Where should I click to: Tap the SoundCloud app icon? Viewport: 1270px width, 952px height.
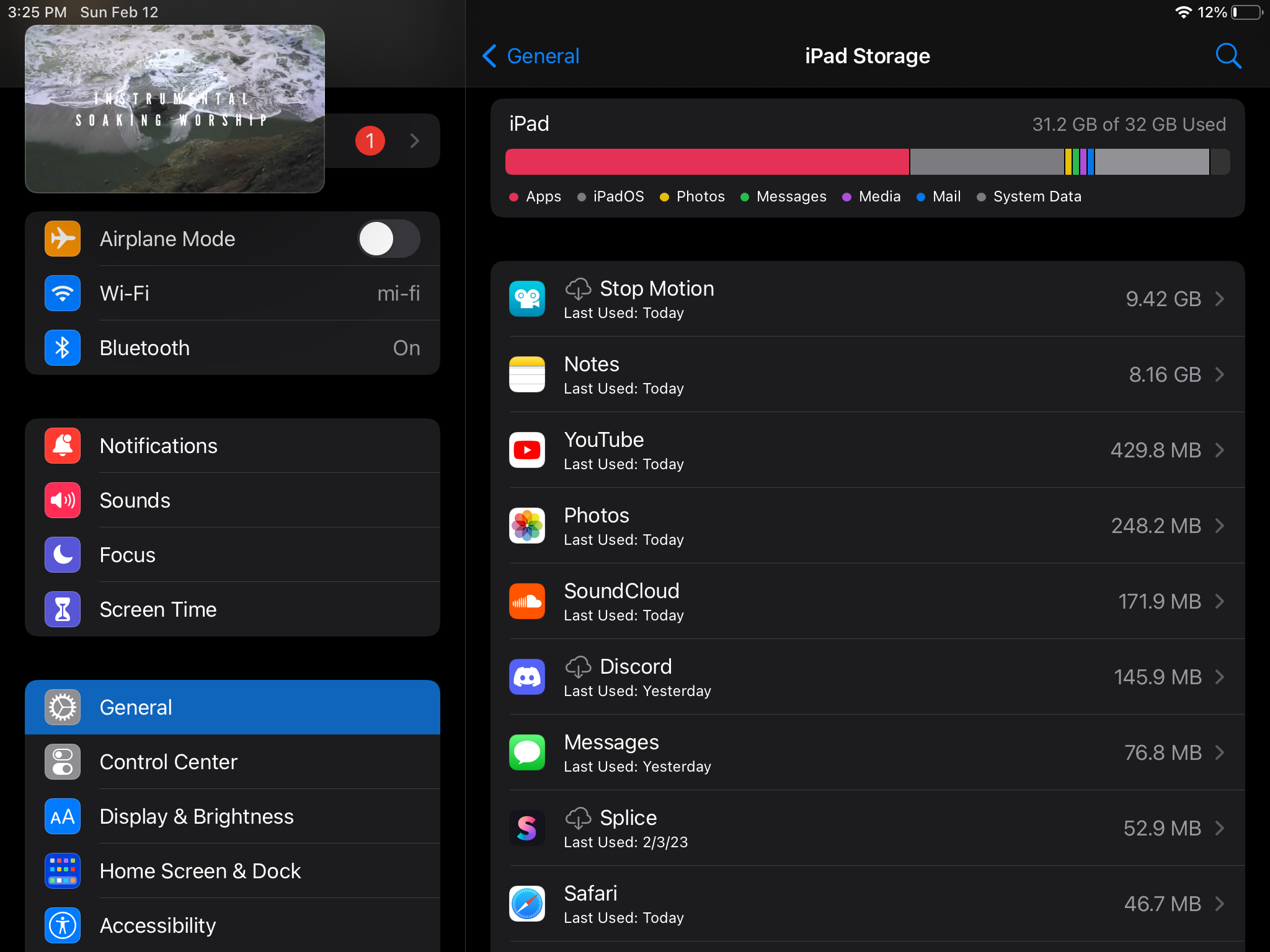point(527,601)
